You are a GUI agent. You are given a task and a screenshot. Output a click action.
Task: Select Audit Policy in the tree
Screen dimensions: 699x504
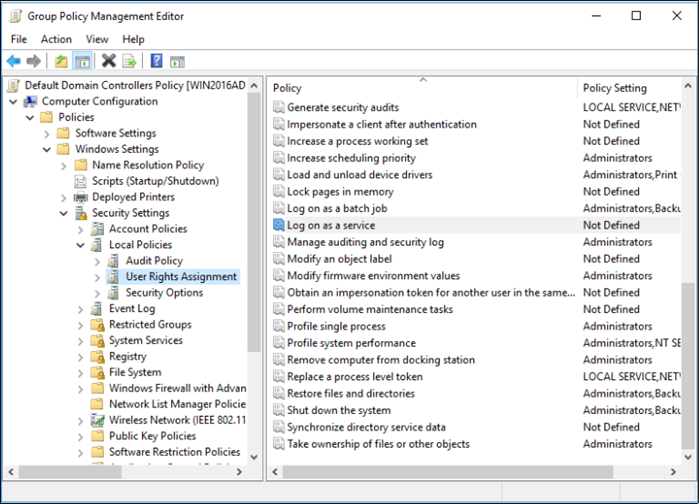pos(154,261)
